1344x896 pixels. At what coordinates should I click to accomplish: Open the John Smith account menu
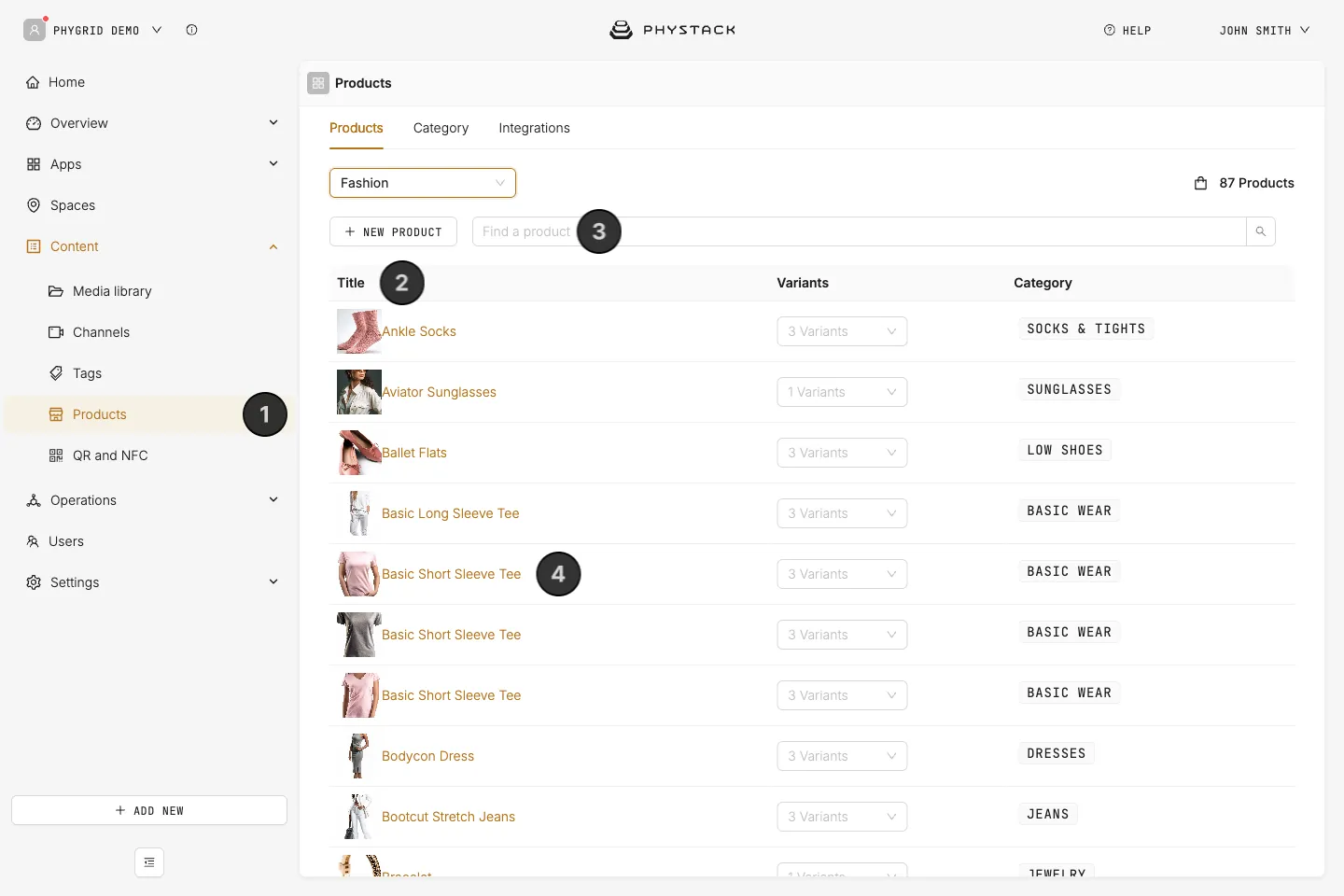(1265, 30)
